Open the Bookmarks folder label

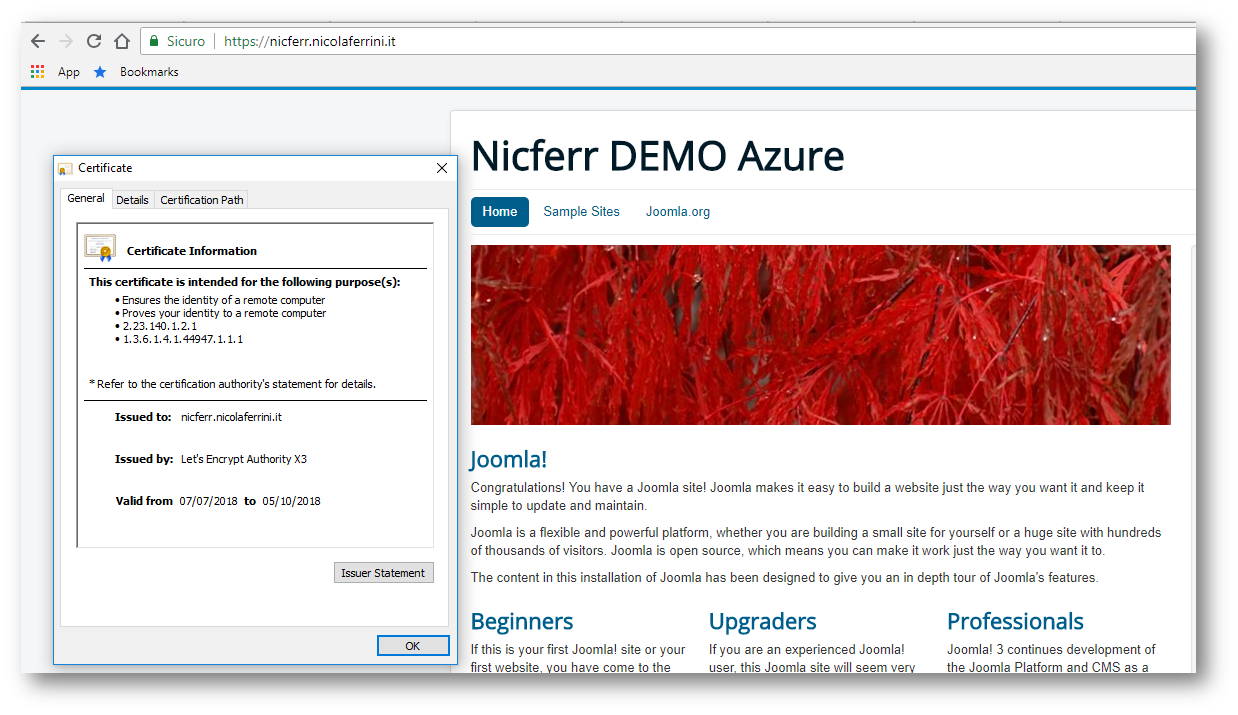click(x=149, y=72)
